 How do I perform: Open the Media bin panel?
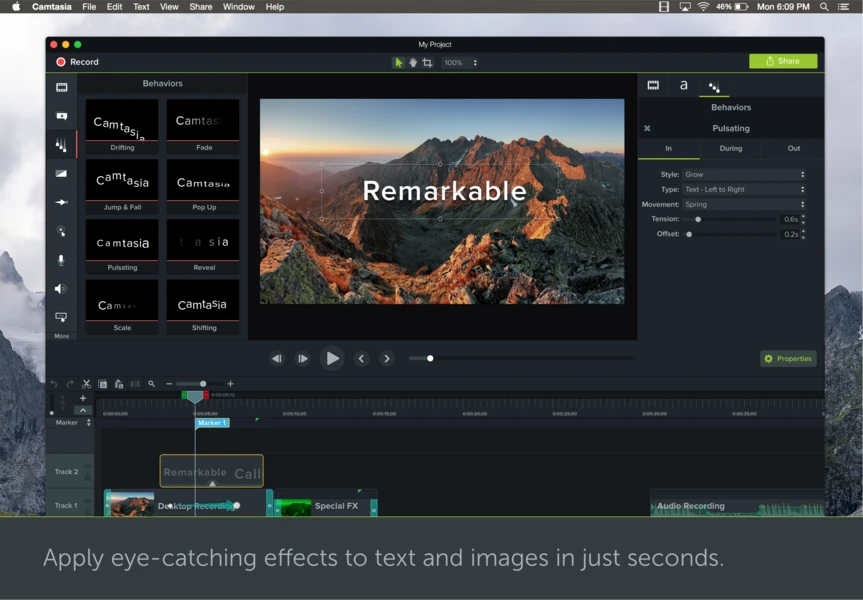[x=60, y=86]
